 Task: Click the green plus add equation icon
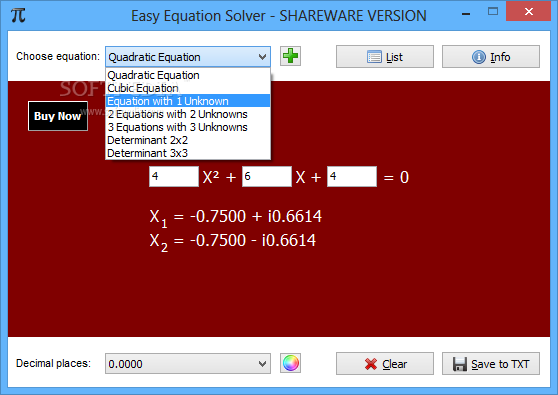pos(290,56)
